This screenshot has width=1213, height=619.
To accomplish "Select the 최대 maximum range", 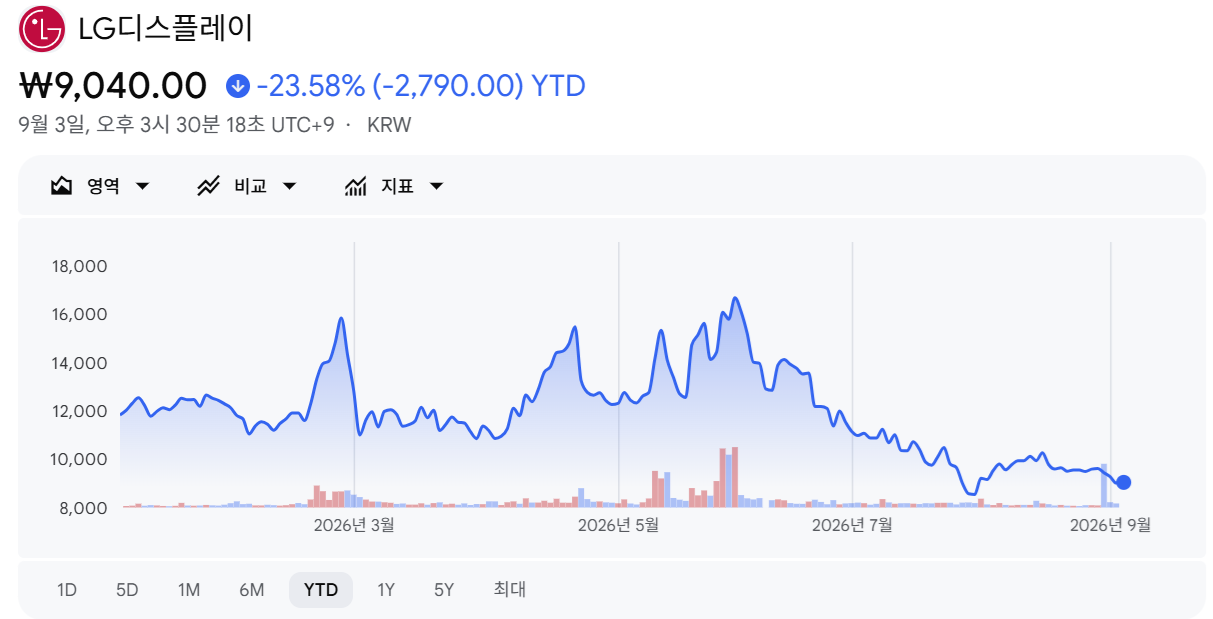I will pyautogui.click(x=510, y=590).
